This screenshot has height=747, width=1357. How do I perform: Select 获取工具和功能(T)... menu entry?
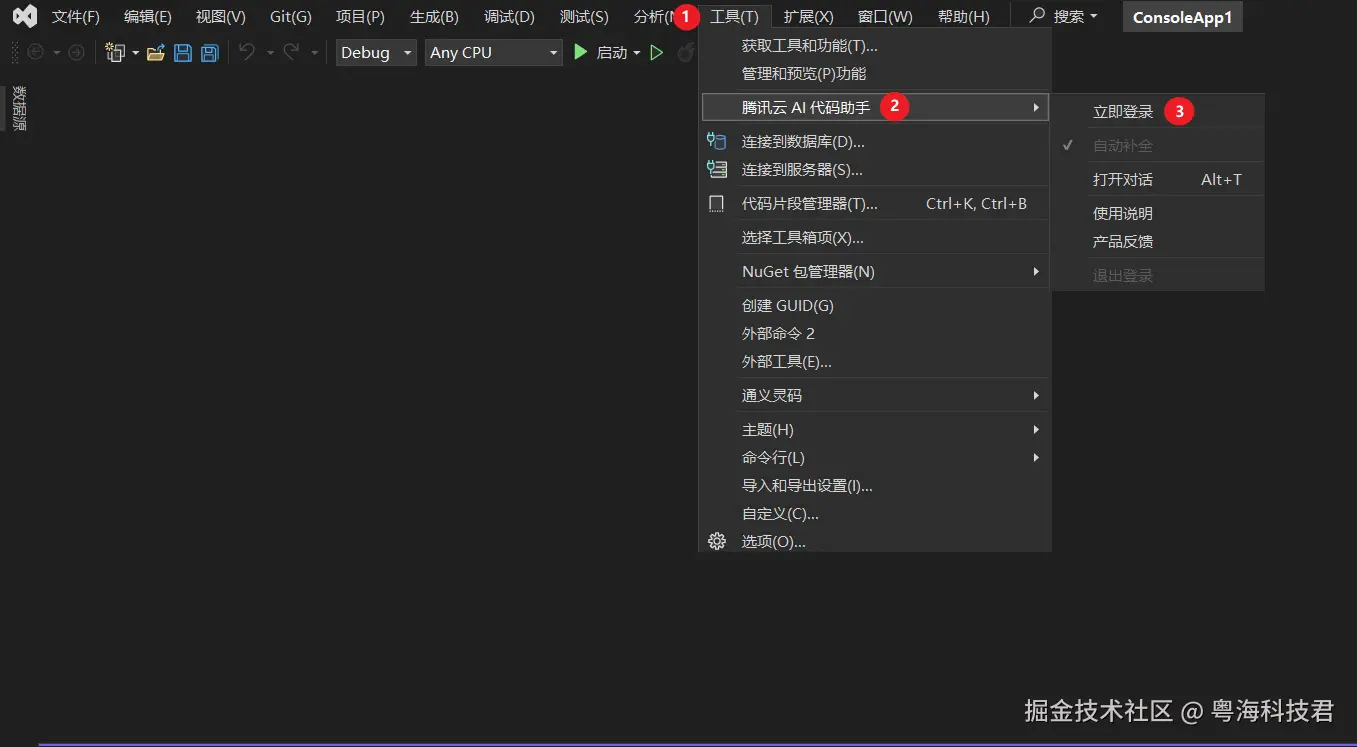[x=875, y=46]
